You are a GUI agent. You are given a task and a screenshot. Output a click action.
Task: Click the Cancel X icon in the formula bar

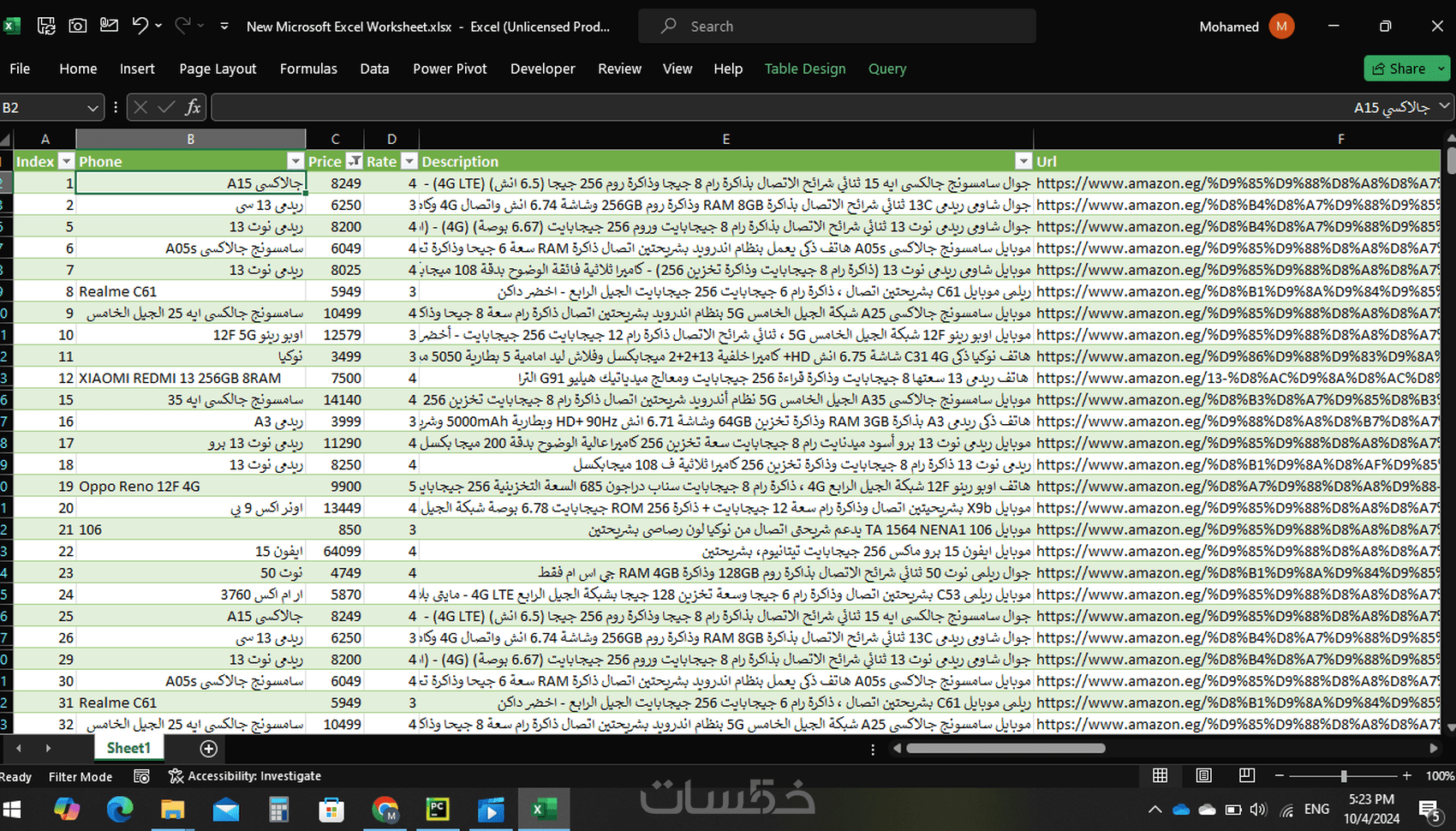(140, 107)
